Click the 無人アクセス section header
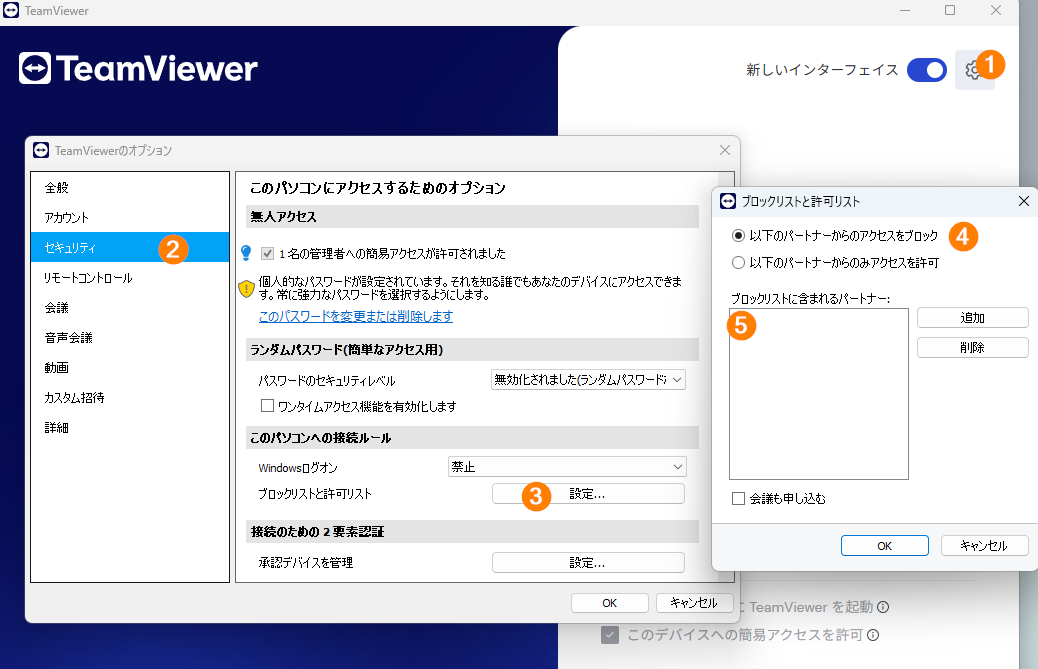 click(x=472, y=216)
